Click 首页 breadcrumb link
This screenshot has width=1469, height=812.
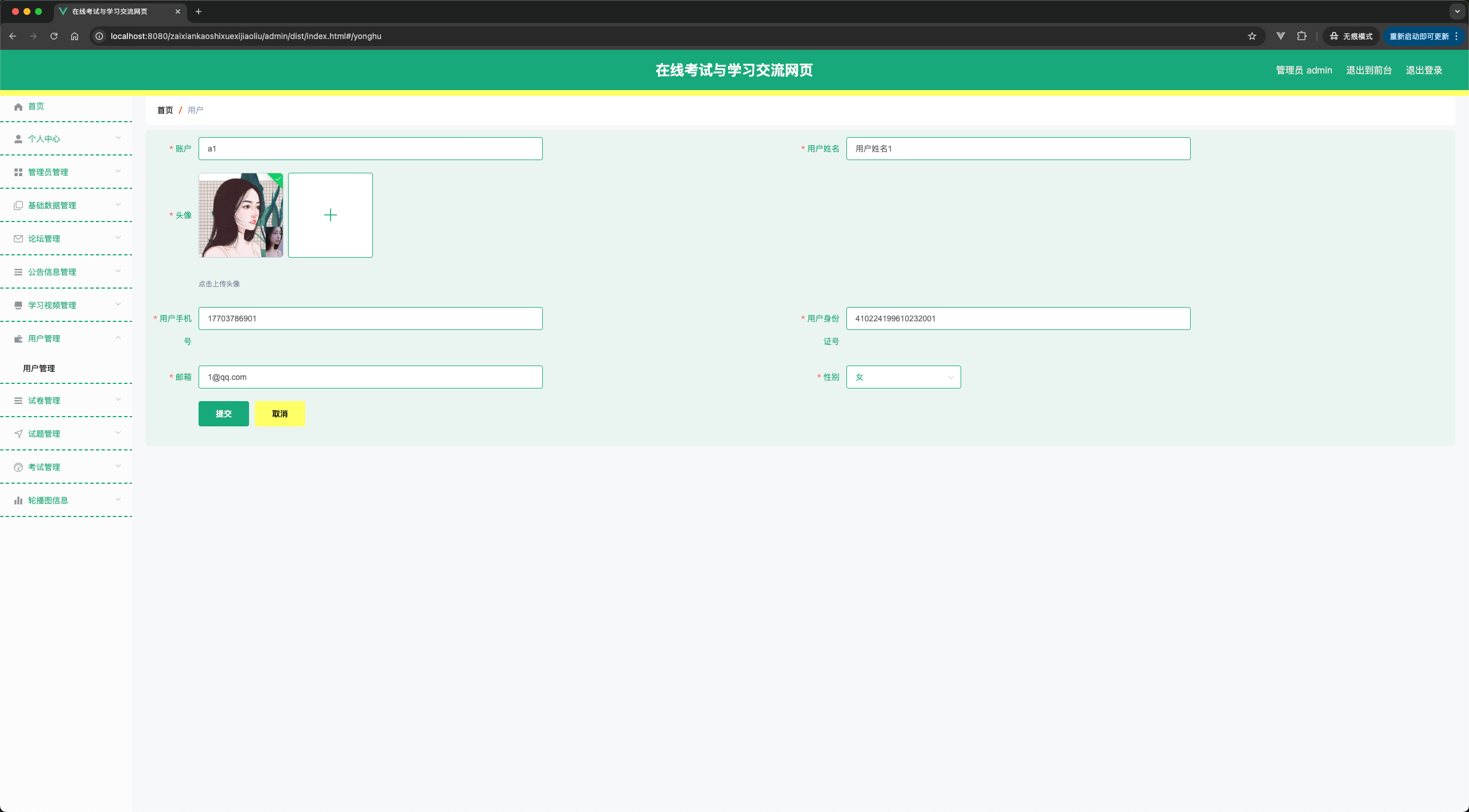click(x=165, y=110)
